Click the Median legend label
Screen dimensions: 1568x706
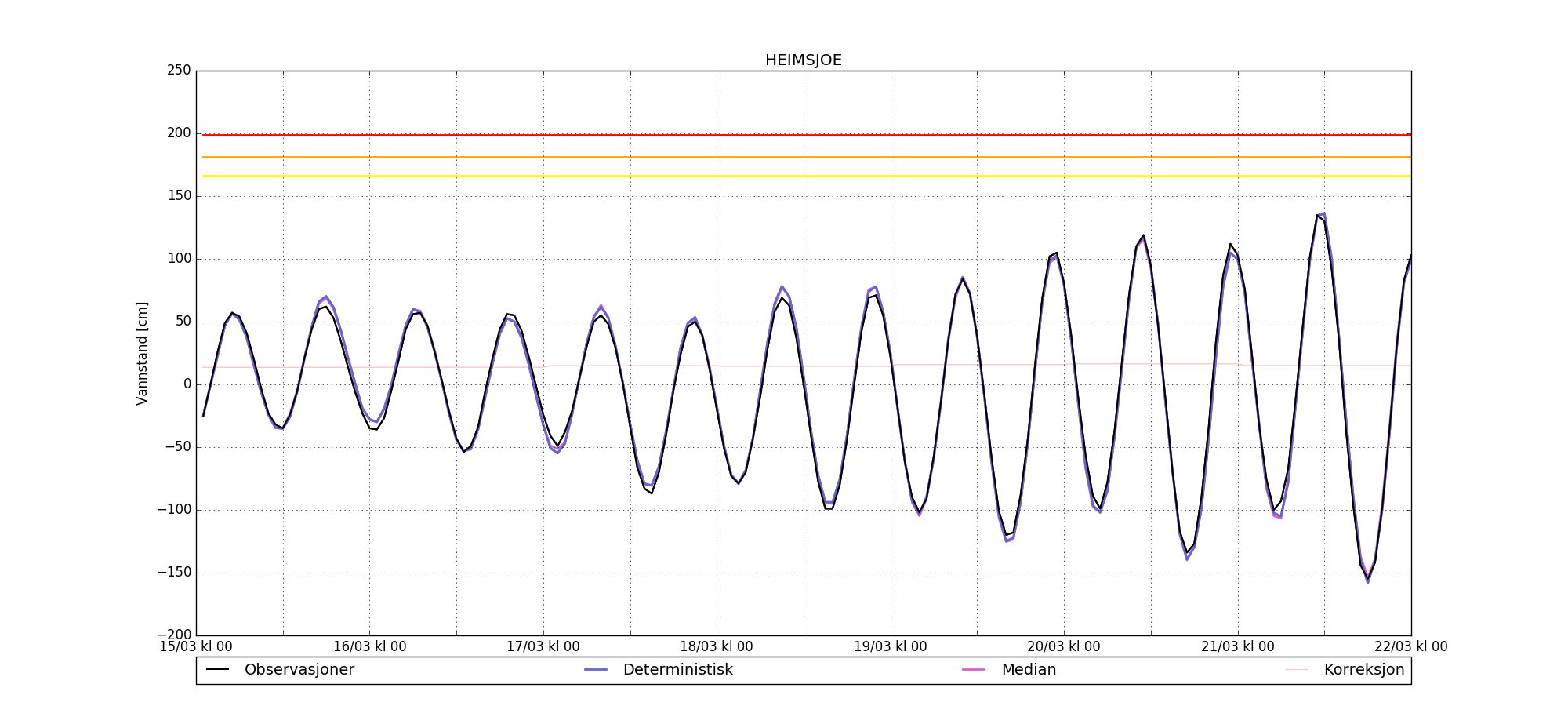point(1029,670)
